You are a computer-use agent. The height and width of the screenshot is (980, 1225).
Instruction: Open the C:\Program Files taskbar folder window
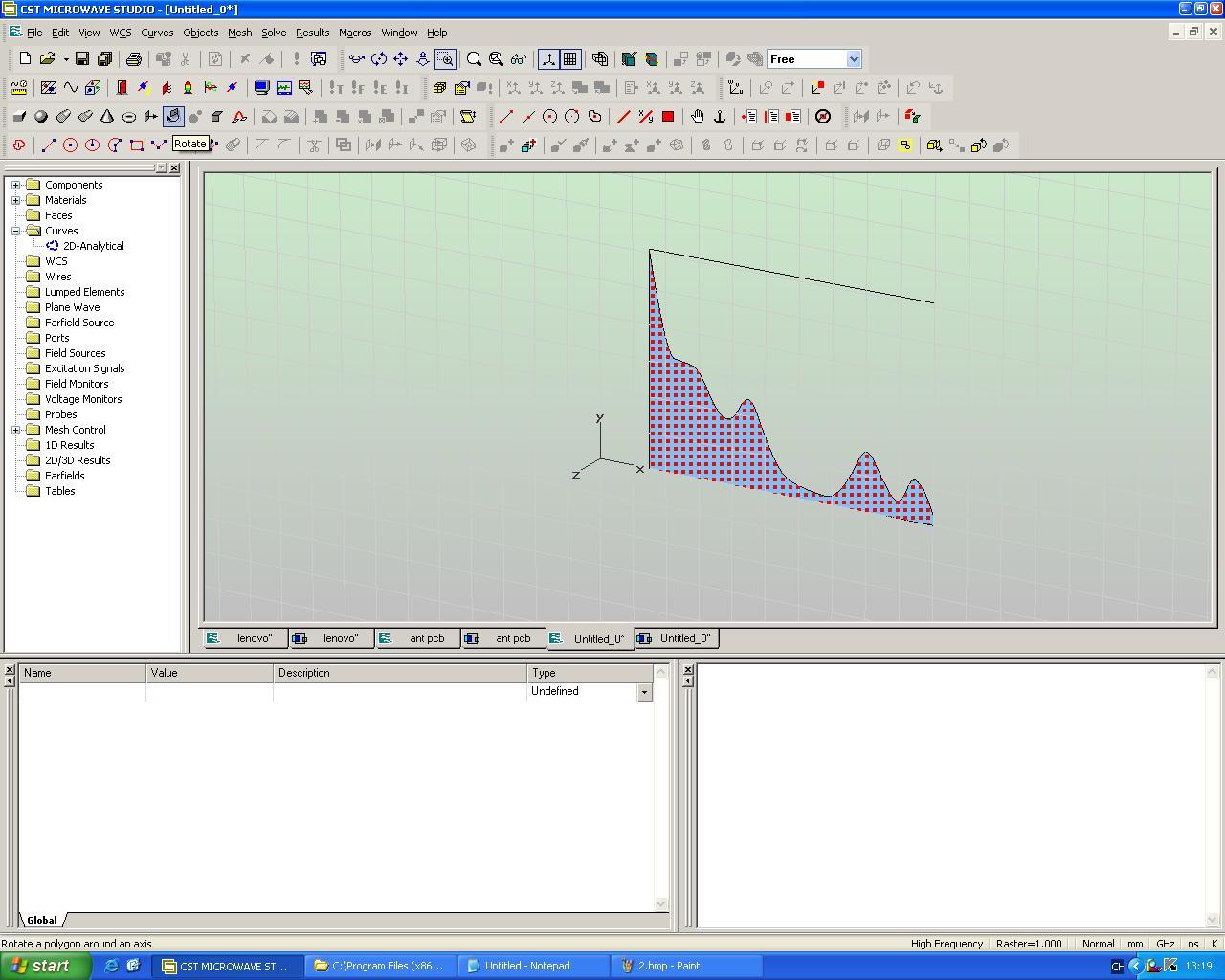click(380, 966)
